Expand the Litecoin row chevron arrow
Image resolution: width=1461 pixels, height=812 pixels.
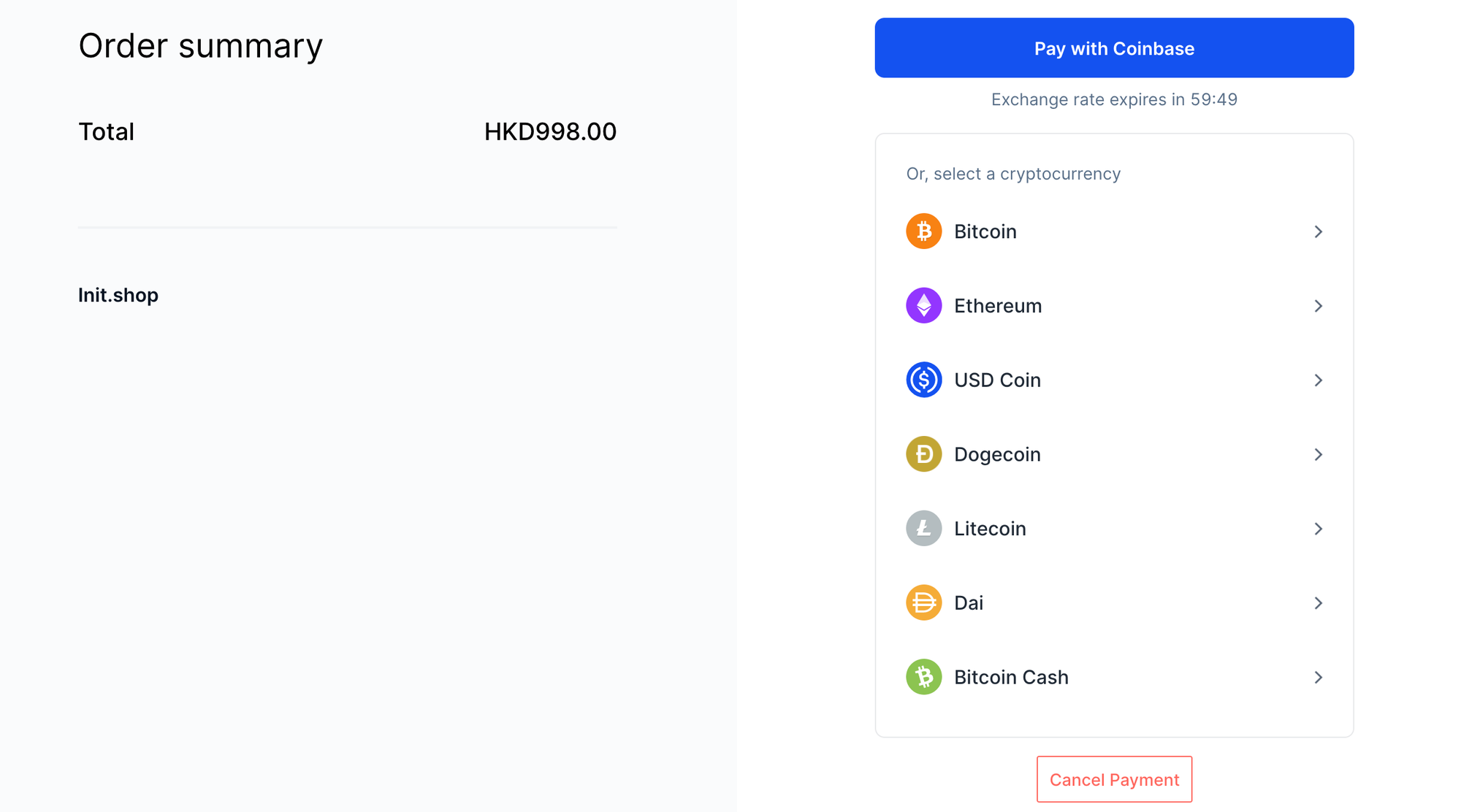pyautogui.click(x=1318, y=529)
